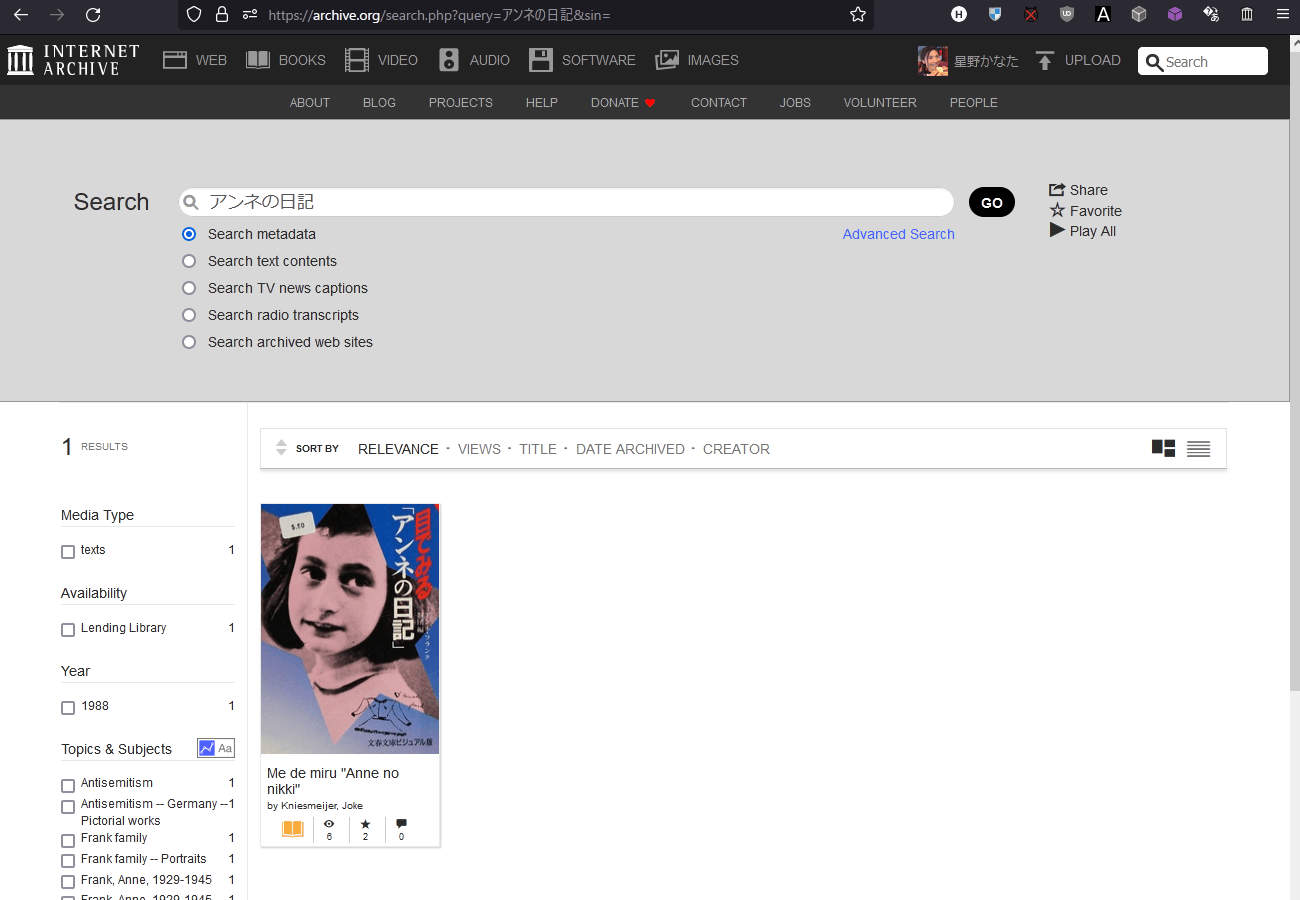Open uBlock Origin extension icon
The width and height of the screenshot is (1300, 900).
[x=1067, y=14]
